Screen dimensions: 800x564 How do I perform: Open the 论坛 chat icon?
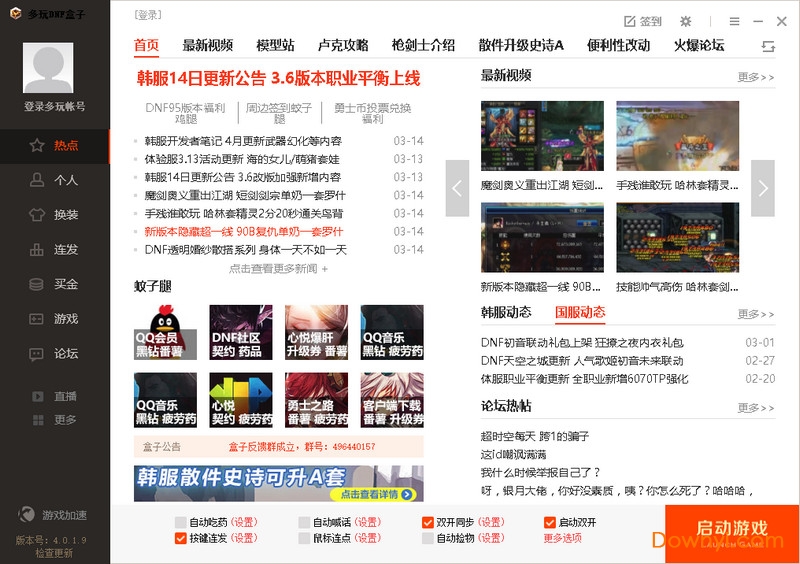[37, 354]
